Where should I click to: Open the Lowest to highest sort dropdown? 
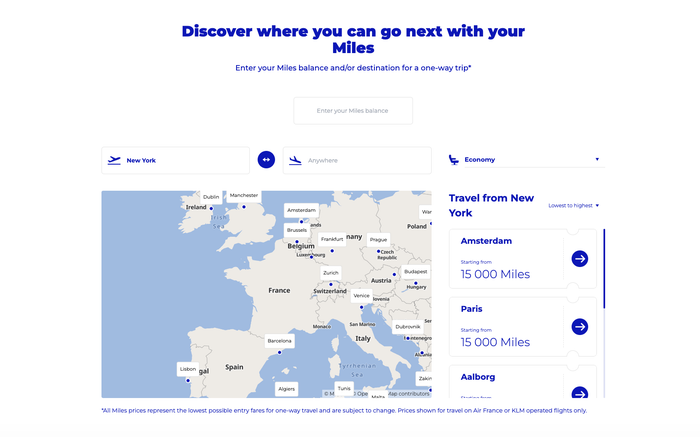tap(574, 205)
